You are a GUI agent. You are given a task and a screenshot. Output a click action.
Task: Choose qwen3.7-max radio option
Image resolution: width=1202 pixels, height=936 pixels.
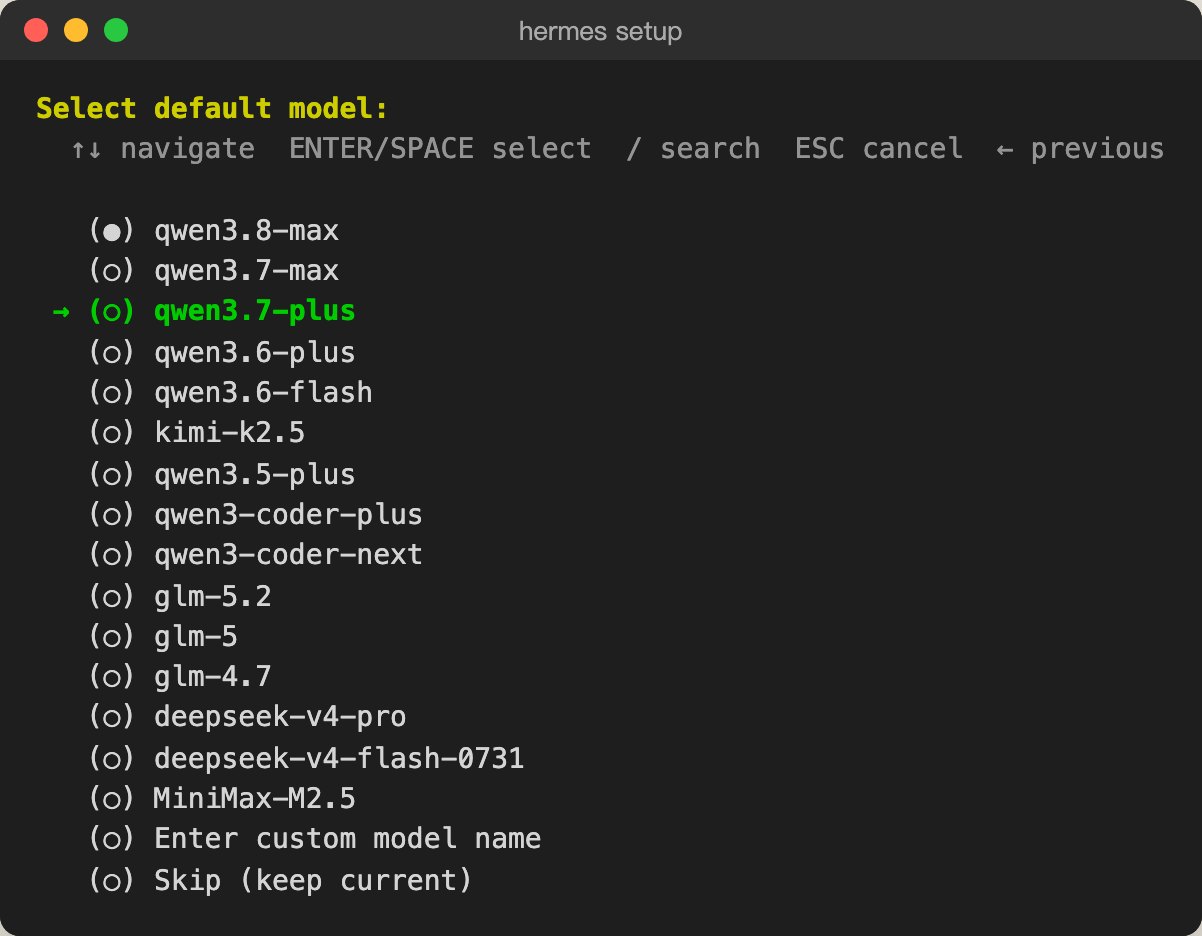[x=214, y=271]
